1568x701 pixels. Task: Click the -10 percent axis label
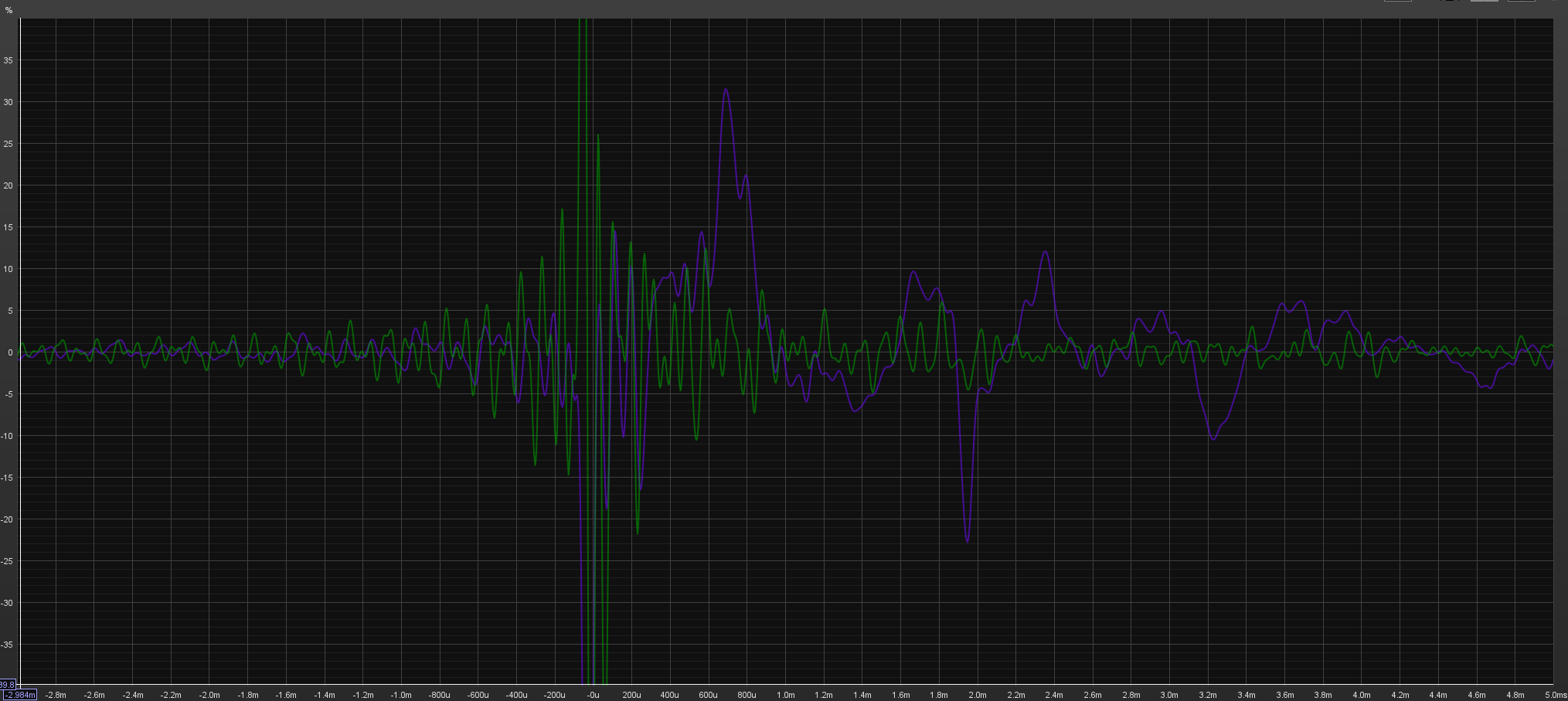pyautogui.click(x=7, y=436)
